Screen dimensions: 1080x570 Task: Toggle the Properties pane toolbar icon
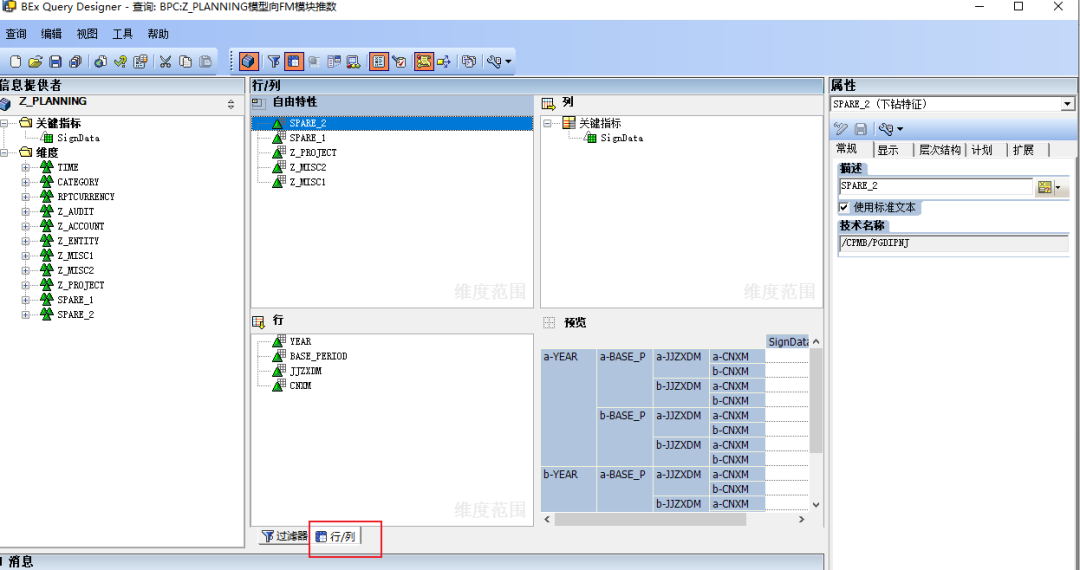click(379, 62)
